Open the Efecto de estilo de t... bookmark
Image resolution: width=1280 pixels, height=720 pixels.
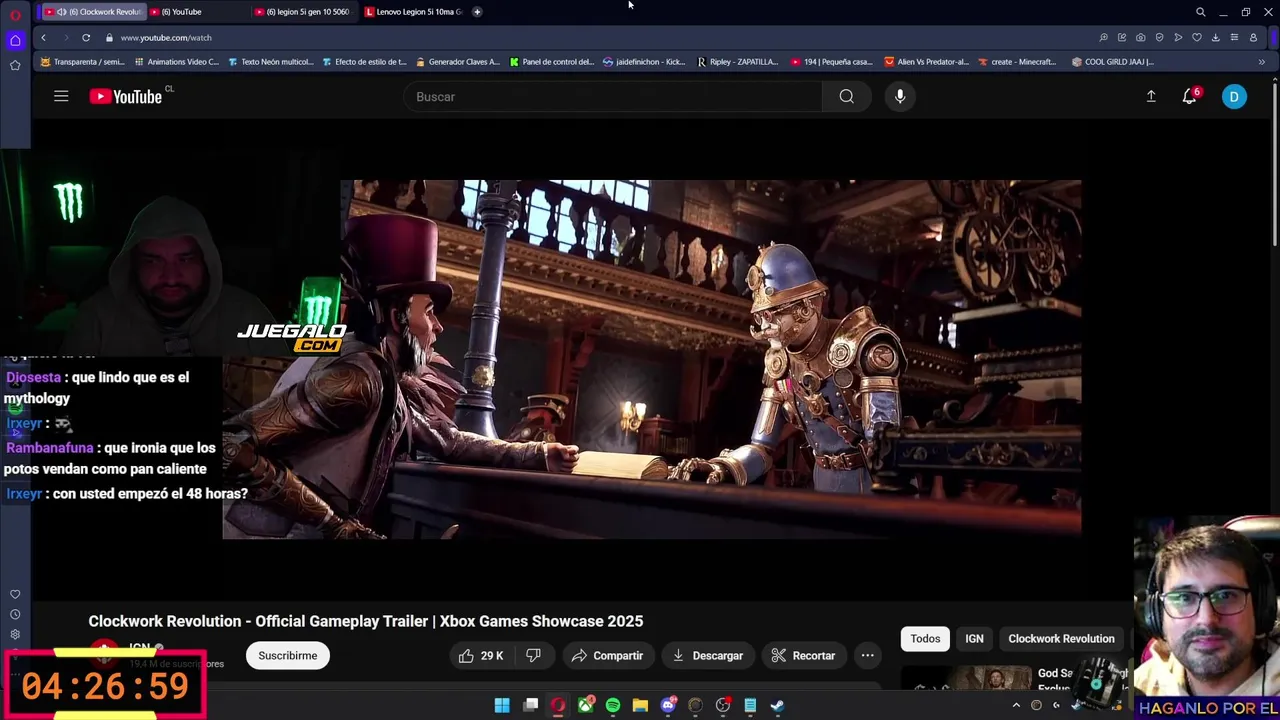tap(364, 62)
